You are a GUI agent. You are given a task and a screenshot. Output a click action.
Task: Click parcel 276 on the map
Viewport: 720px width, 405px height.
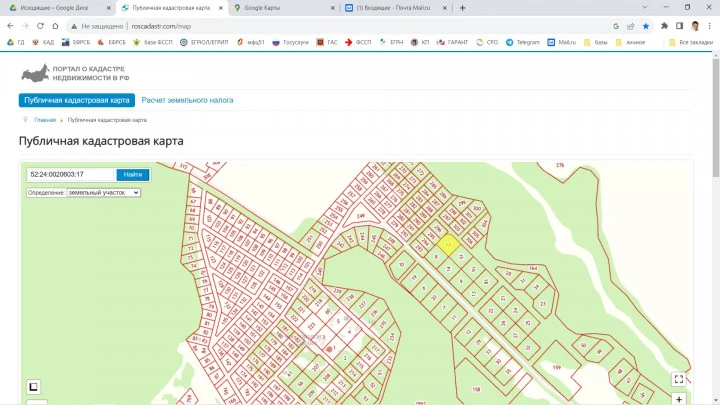coord(560,165)
